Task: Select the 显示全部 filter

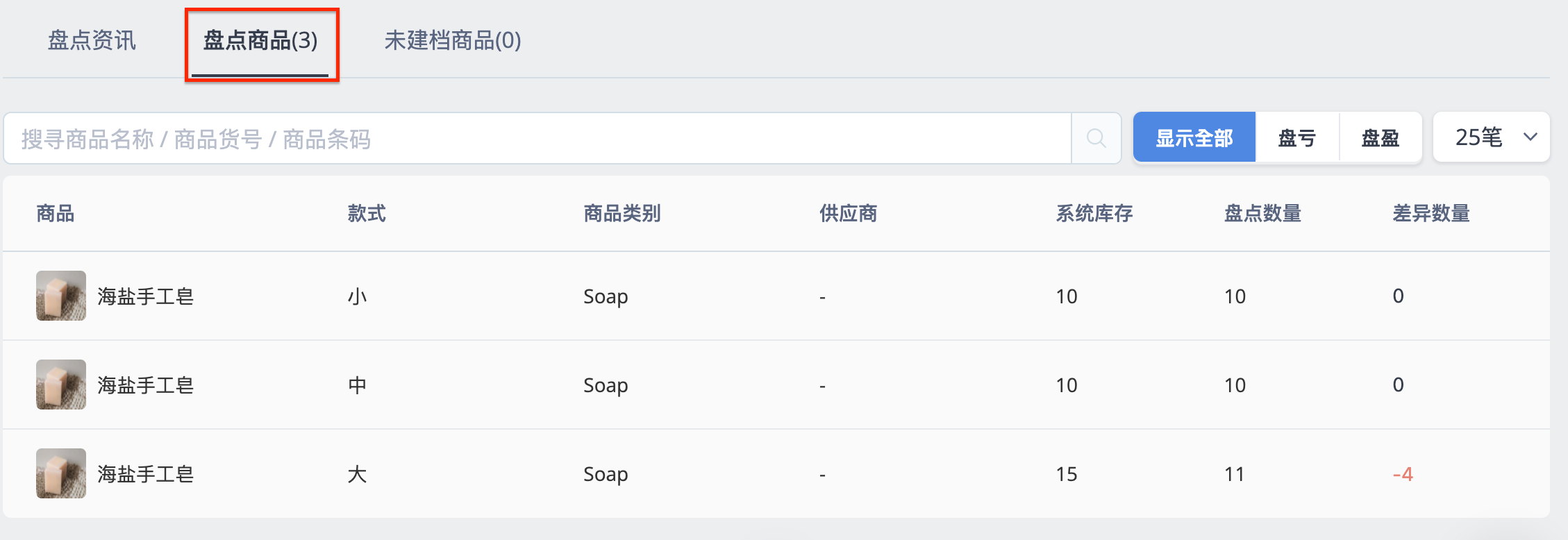Action: pyautogui.click(x=1194, y=137)
